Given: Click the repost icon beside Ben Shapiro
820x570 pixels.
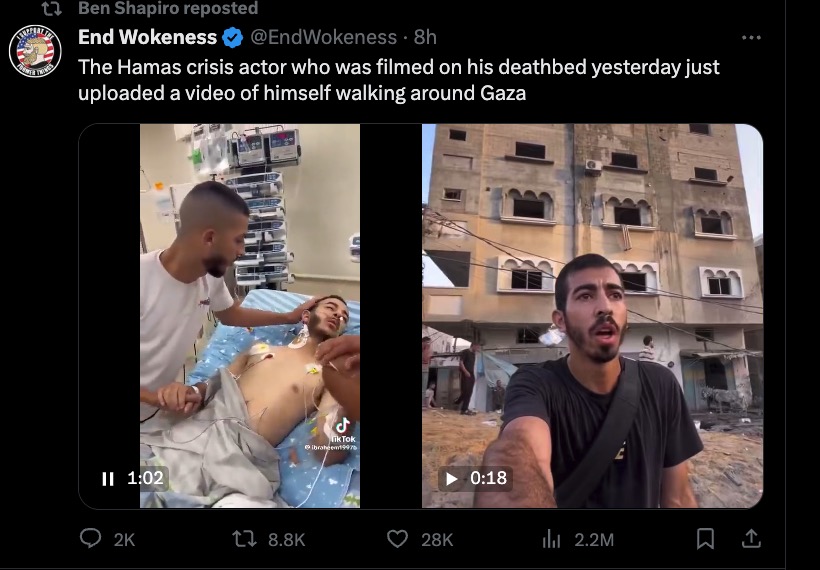Looking at the screenshot, I should tap(52, 8).
